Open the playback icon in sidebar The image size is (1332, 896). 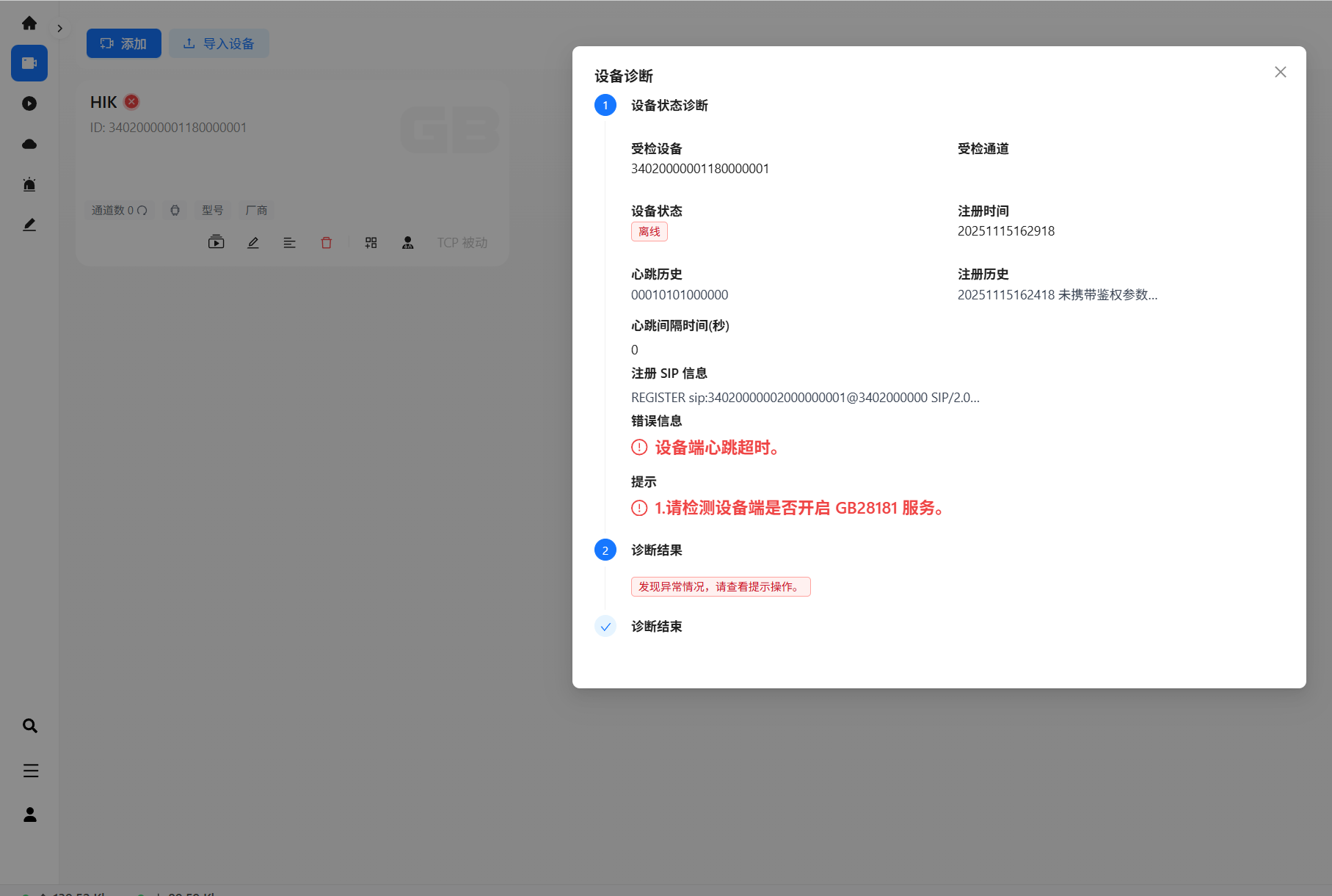pyautogui.click(x=29, y=103)
